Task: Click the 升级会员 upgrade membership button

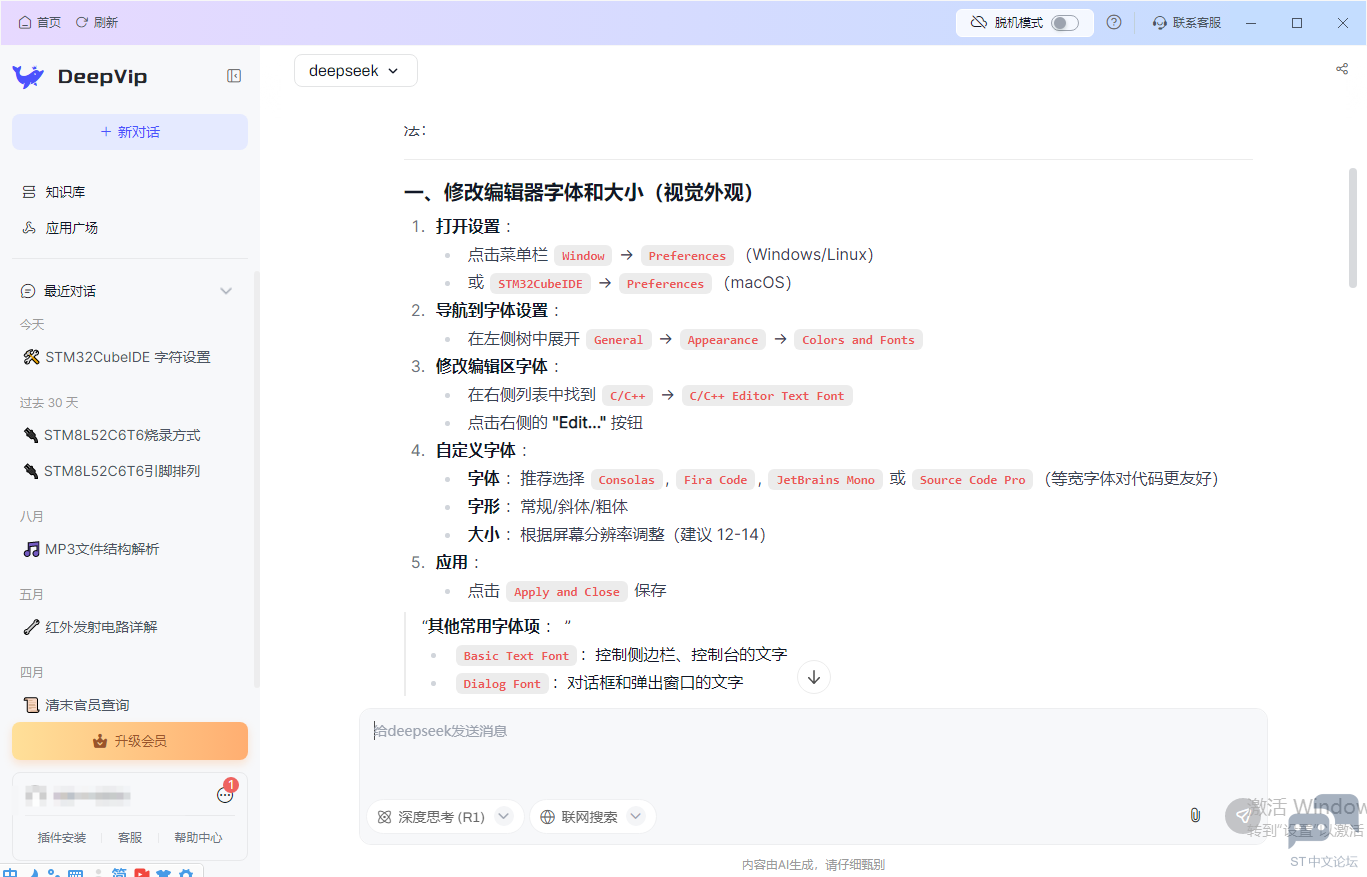Action: click(130, 741)
